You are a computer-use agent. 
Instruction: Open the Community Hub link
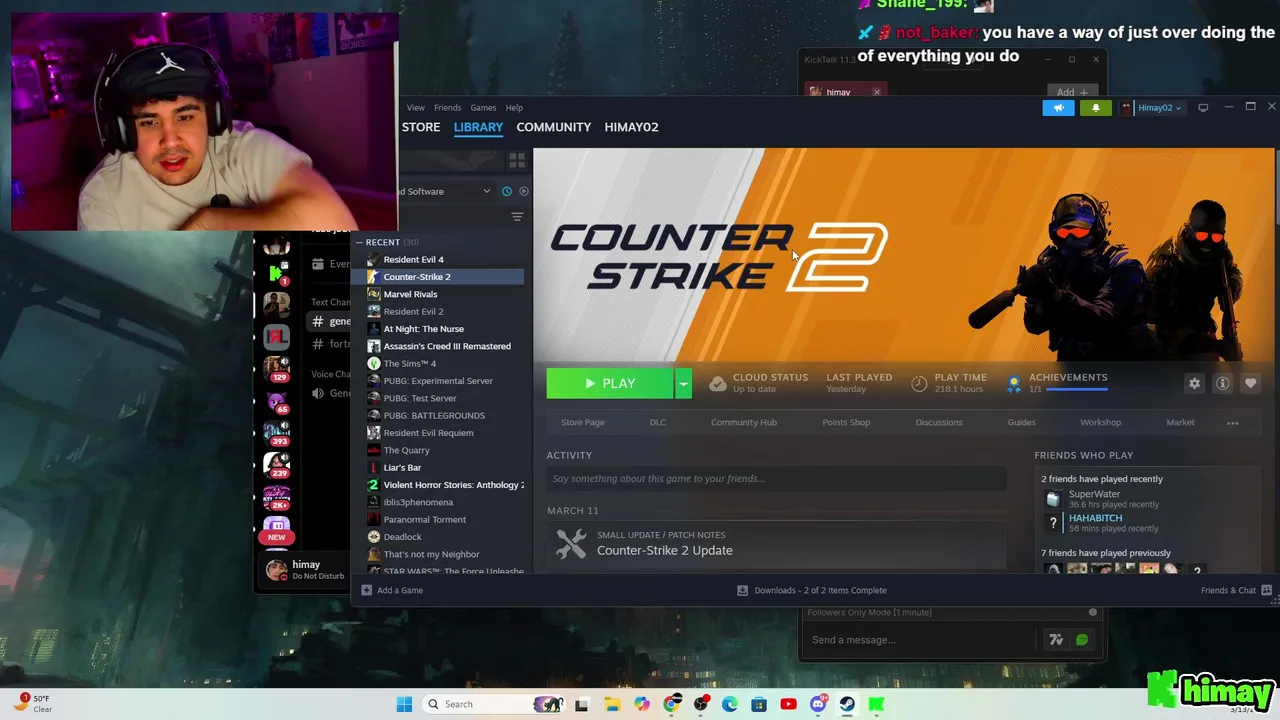(744, 422)
